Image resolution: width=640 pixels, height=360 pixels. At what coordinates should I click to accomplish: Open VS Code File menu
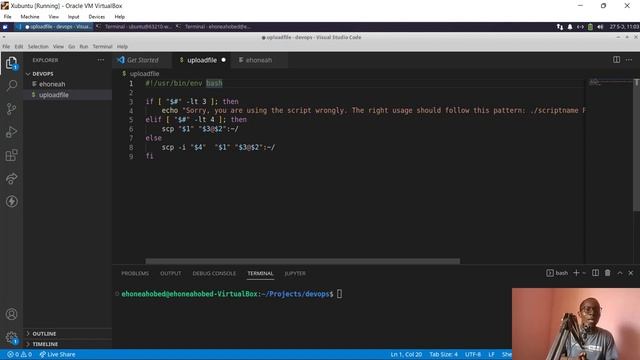(6, 47)
